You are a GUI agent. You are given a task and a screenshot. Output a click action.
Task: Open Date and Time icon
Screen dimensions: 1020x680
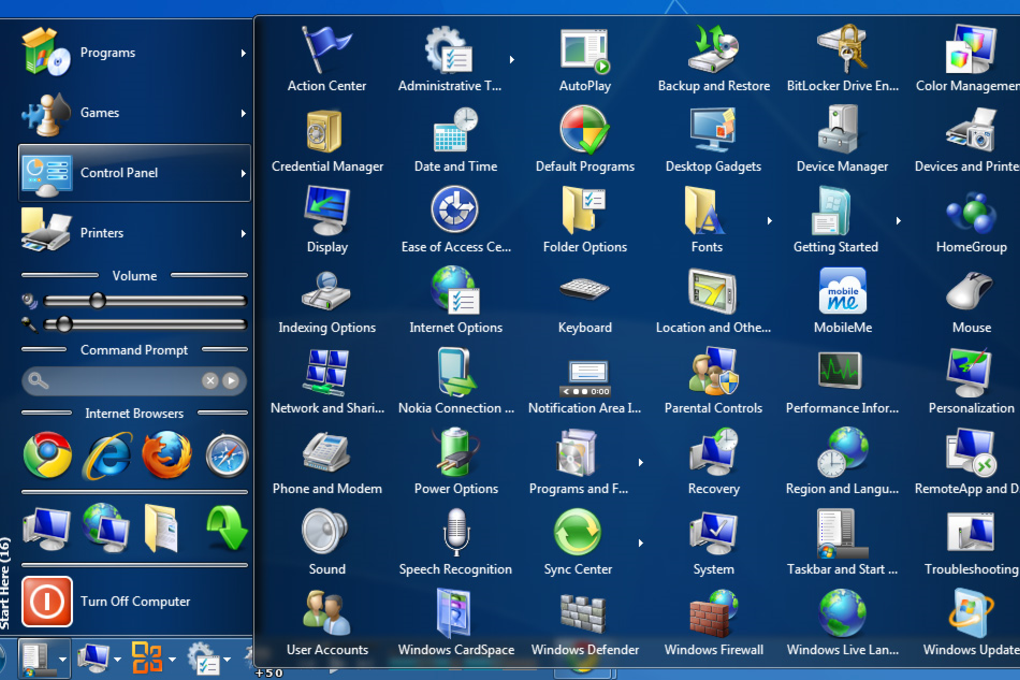pos(455,129)
